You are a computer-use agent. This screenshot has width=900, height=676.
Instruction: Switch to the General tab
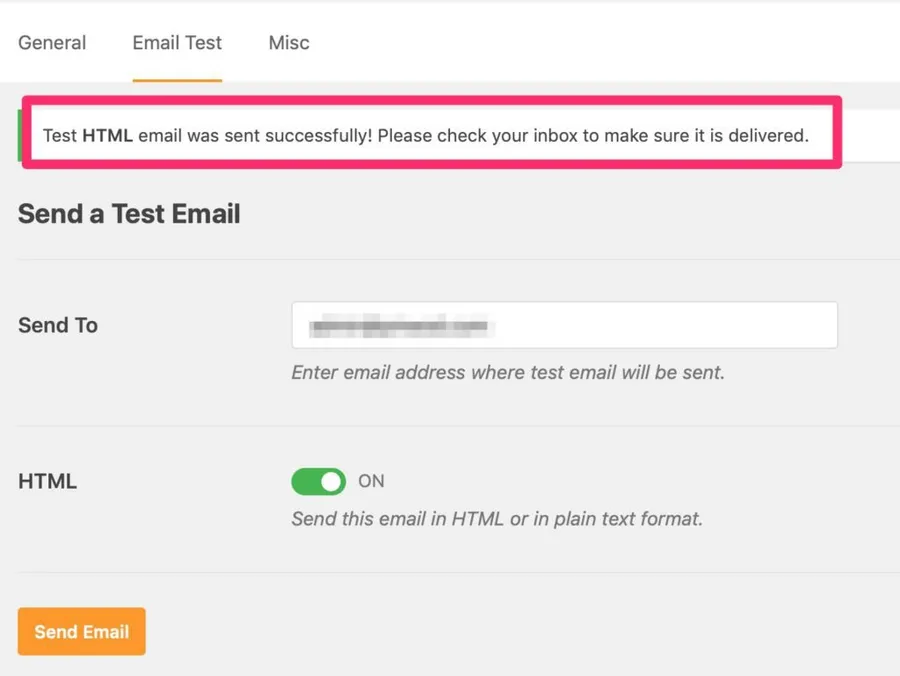pos(52,43)
